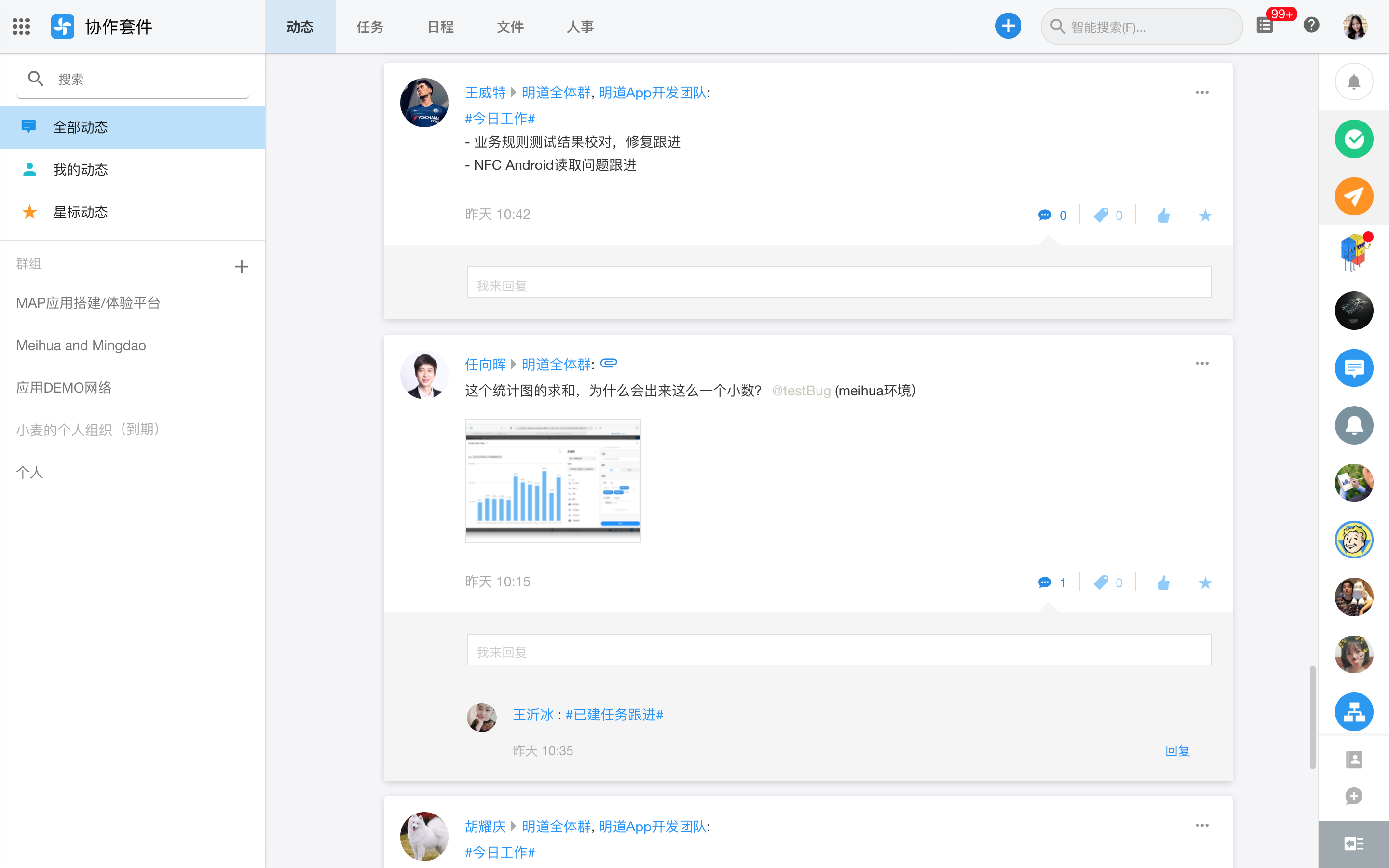Open group 应用DEMO网络

[x=64, y=388]
